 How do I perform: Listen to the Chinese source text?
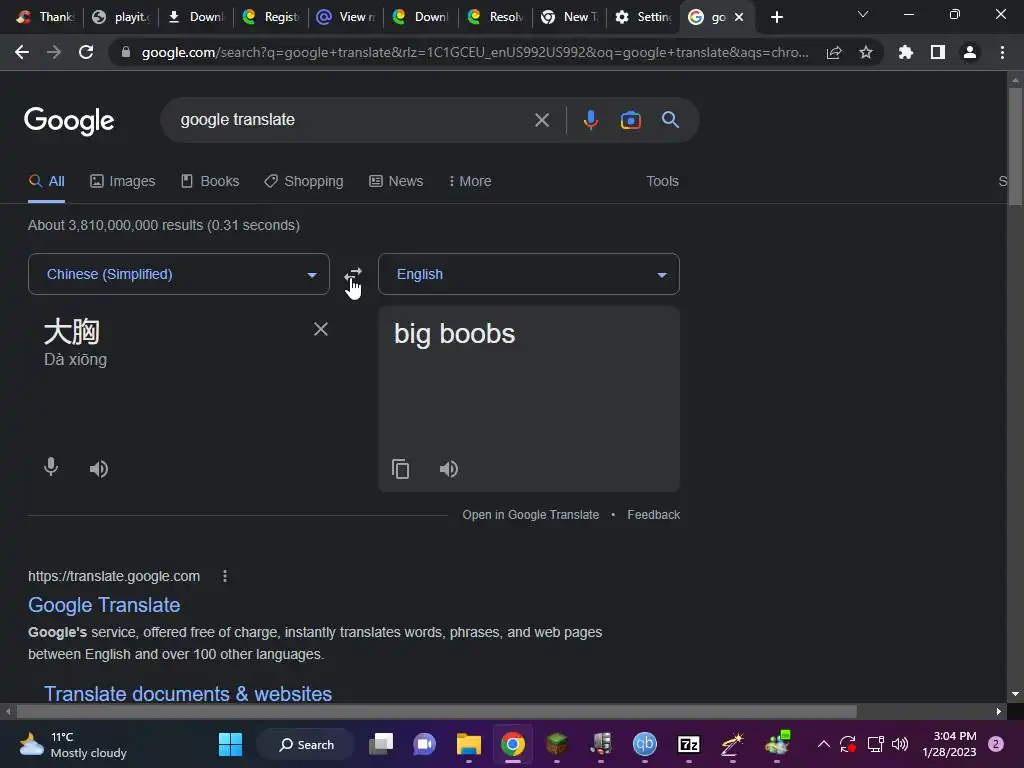click(x=99, y=469)
